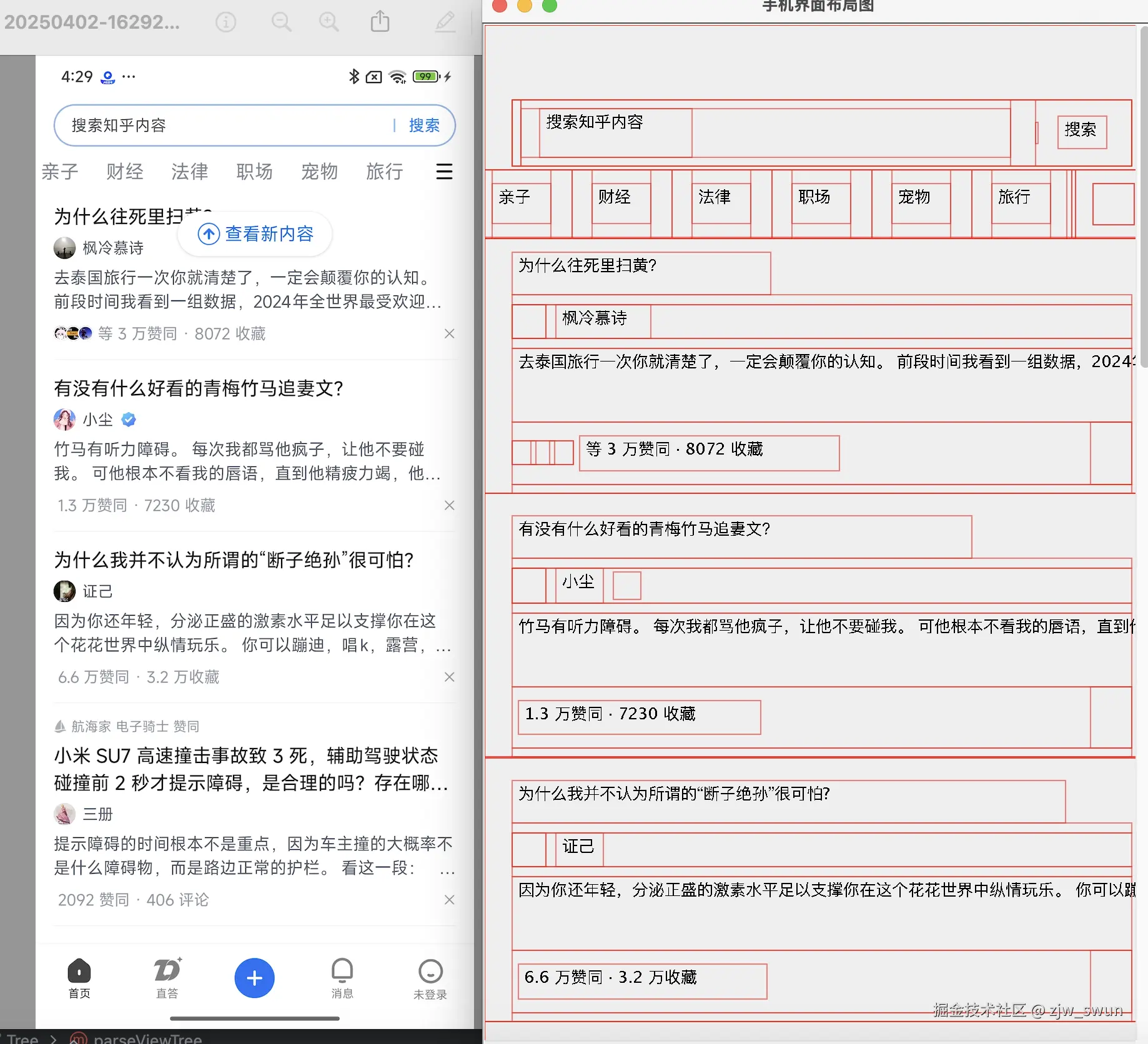This screenshot has height=1044, width=1148.
Task: Click 为什么往死里扫黄? box in layout diagram
Action: point(641,273)
